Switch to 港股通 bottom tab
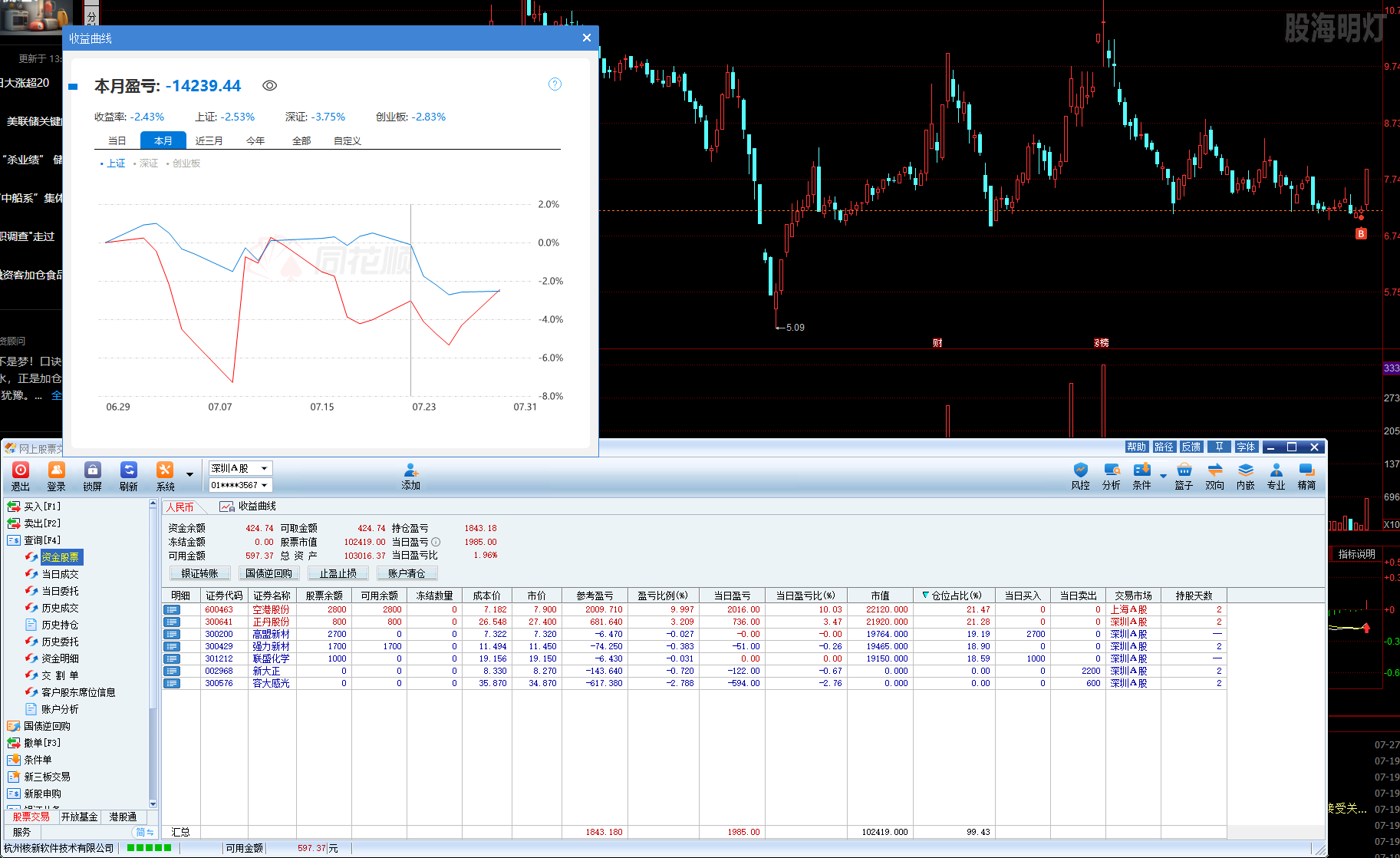The height and width of the screenshot is (858, 1400). [x=123, y=817]
